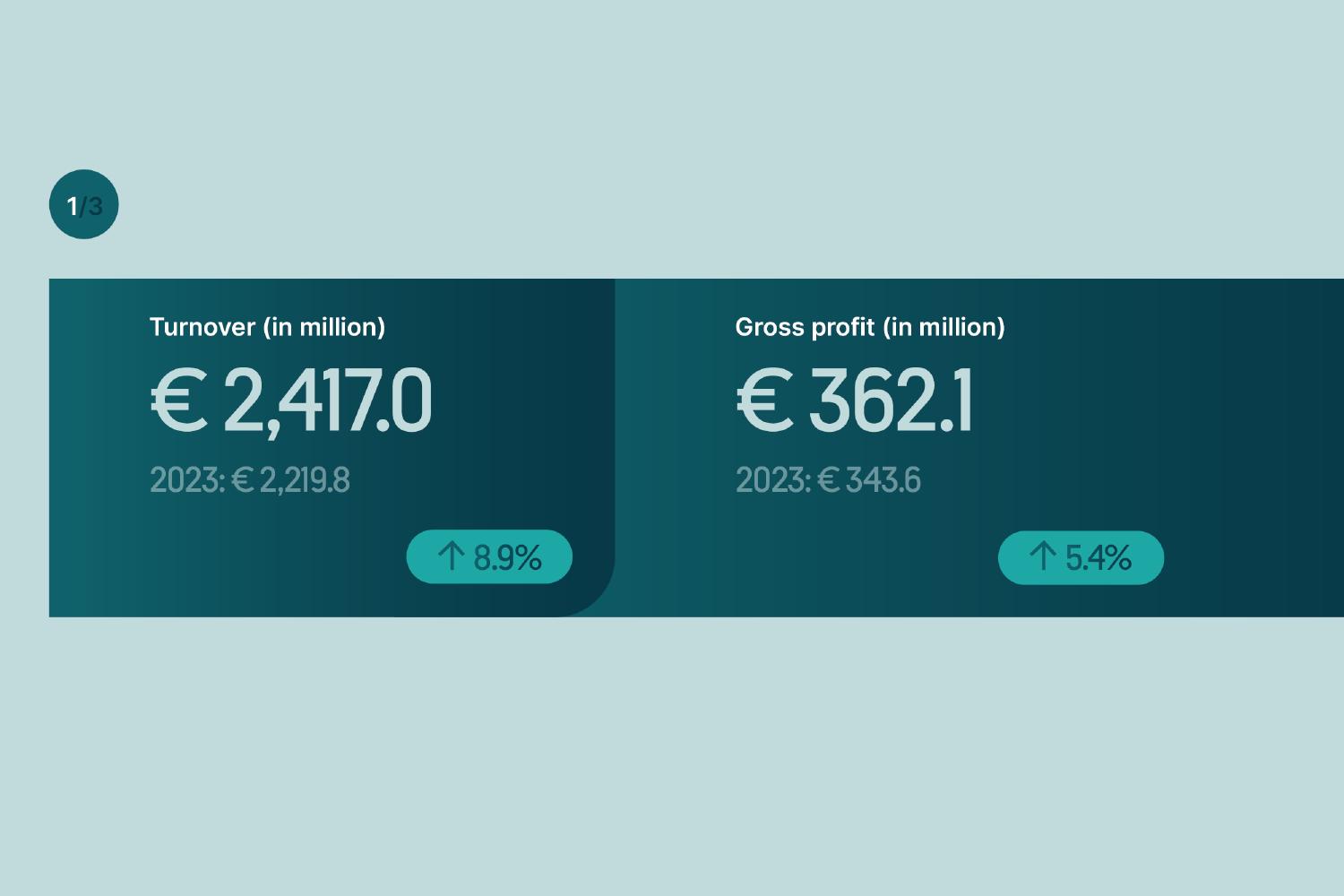
Task: Click the large euro sign before 2,417.0
Action: 178,402
